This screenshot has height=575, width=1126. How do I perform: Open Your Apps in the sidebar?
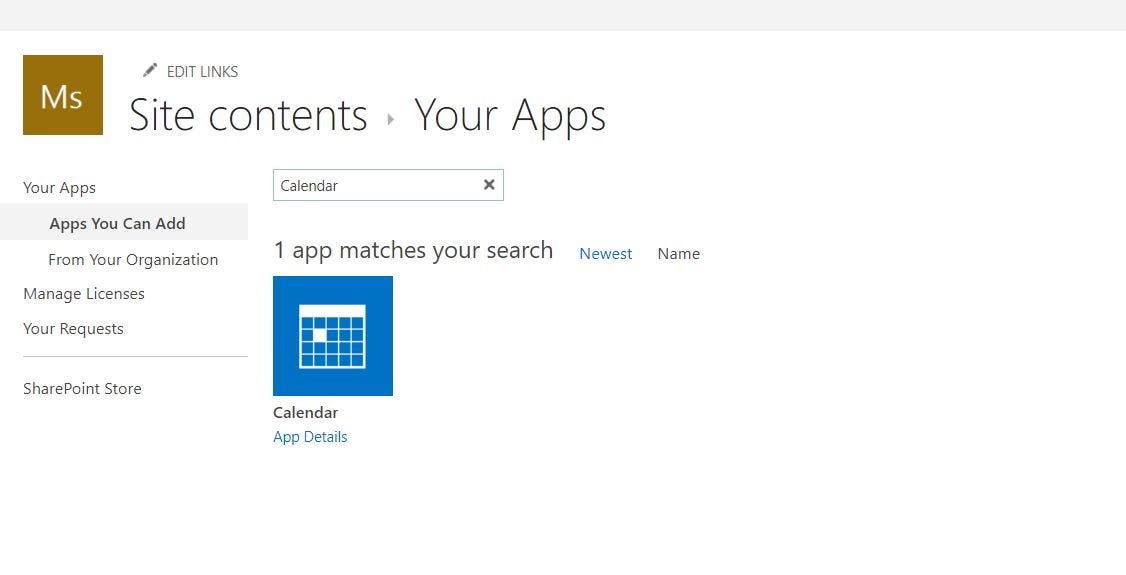[x=59, y=187]
